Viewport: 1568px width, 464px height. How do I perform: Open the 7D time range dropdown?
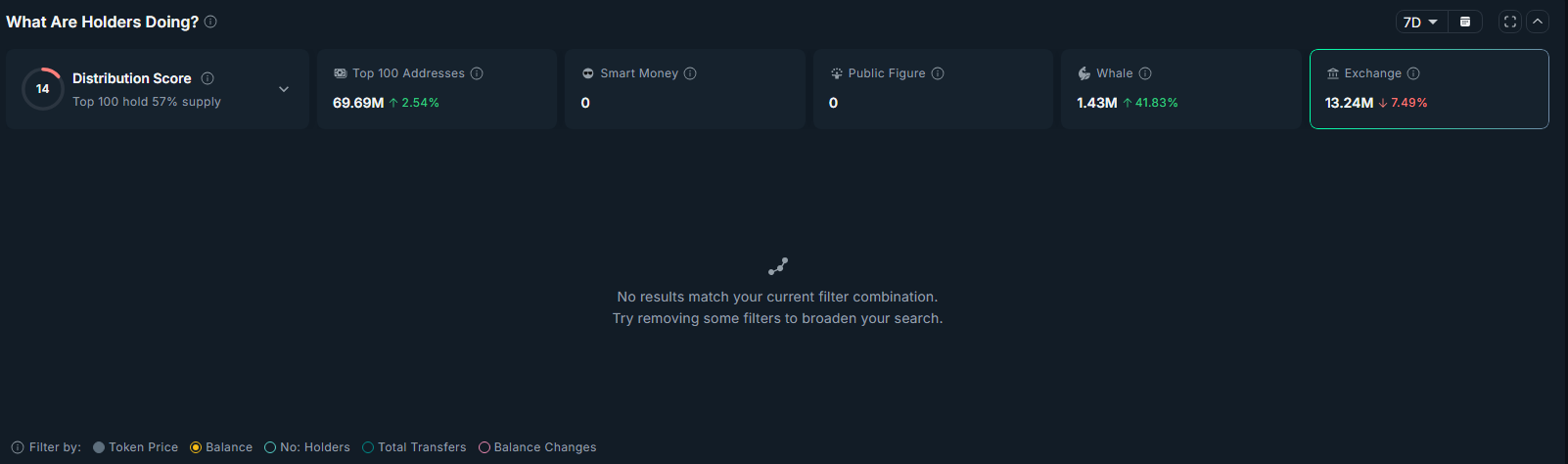tap(1420, 22)
